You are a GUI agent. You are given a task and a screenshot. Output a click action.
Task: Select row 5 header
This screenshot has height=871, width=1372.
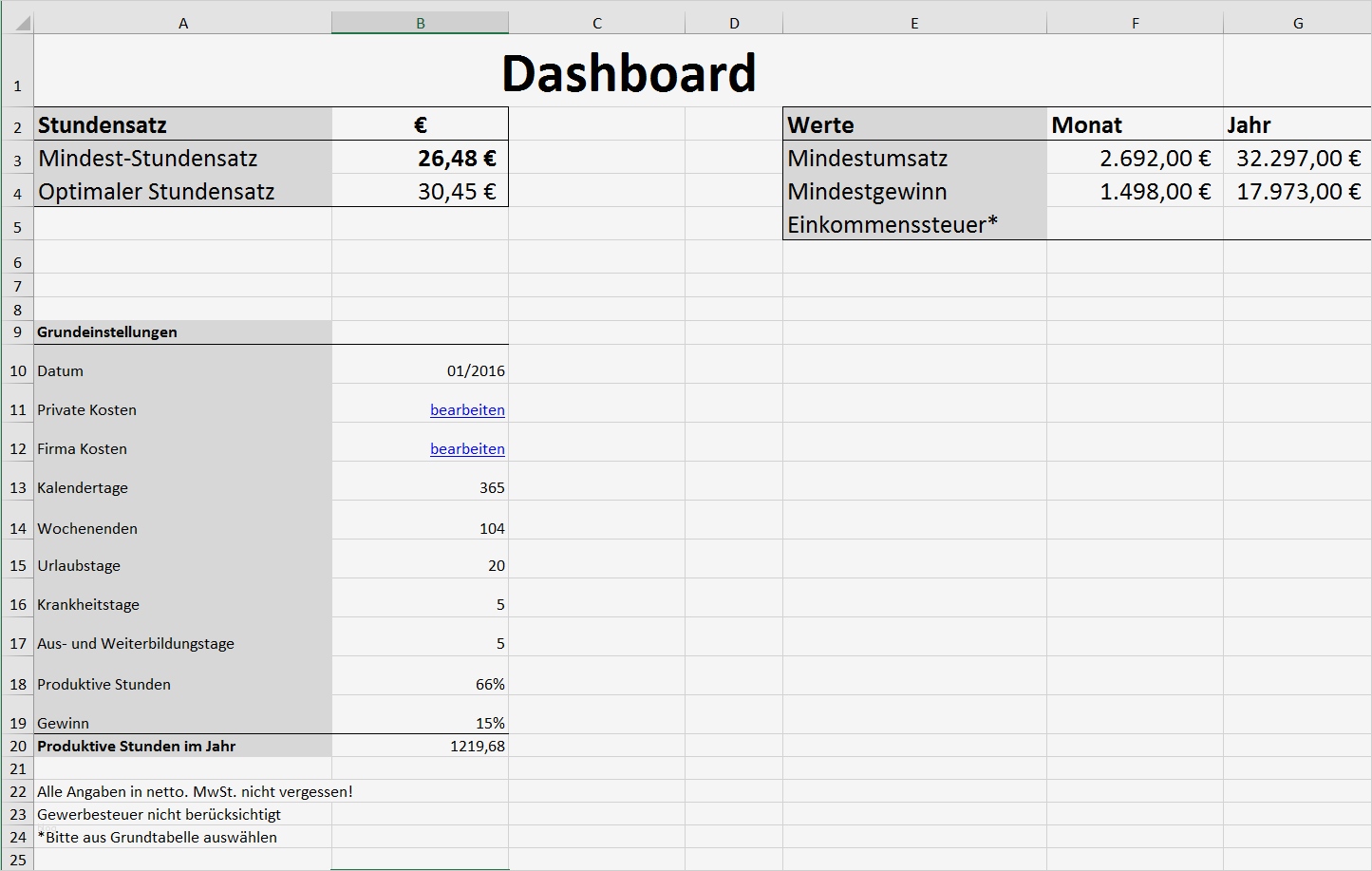click(18, 223)
